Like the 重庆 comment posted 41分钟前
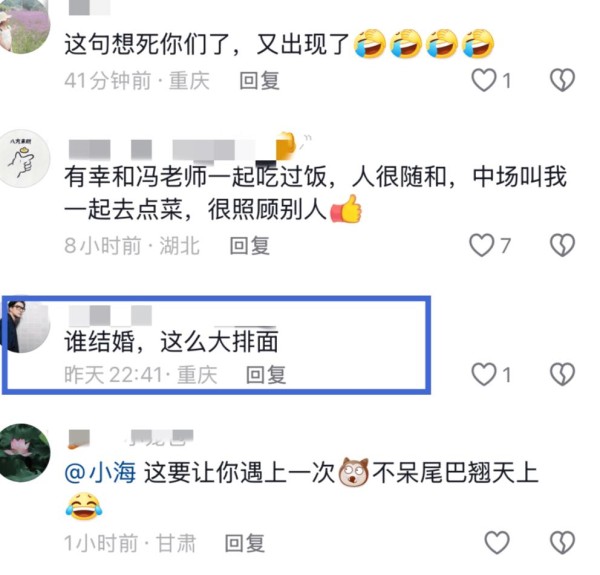The height and width of the screenshot is (575, 600). (x=484, y=80)
